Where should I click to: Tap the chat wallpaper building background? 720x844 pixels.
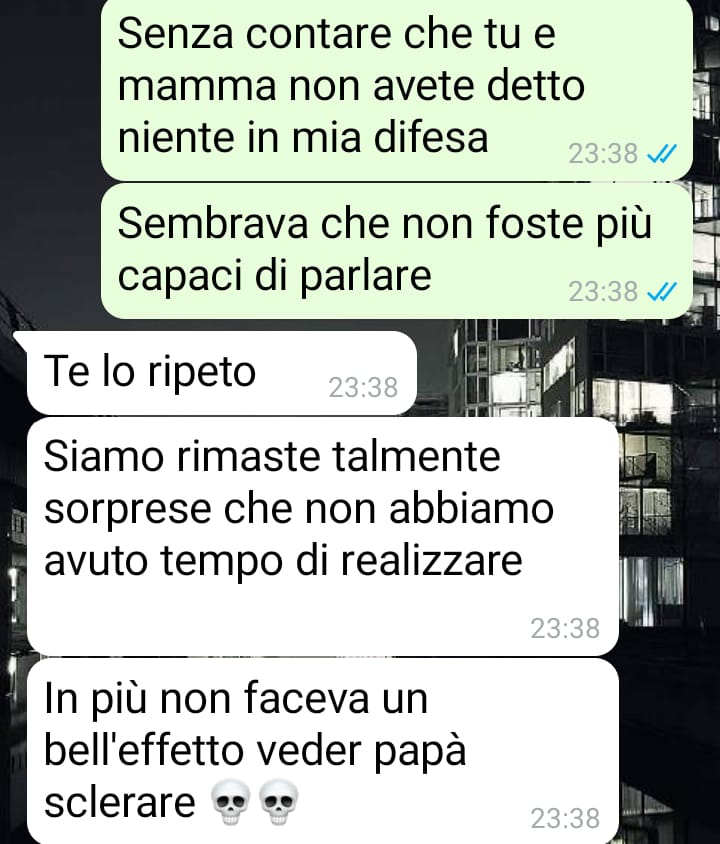(565, 371)
